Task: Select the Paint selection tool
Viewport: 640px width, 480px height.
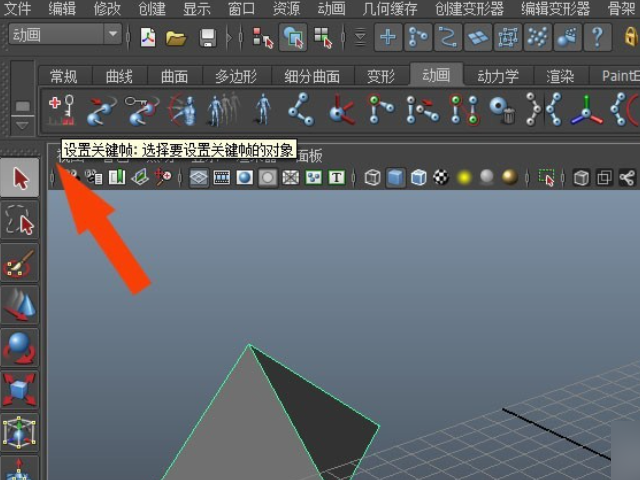Action: click(20, 263)
